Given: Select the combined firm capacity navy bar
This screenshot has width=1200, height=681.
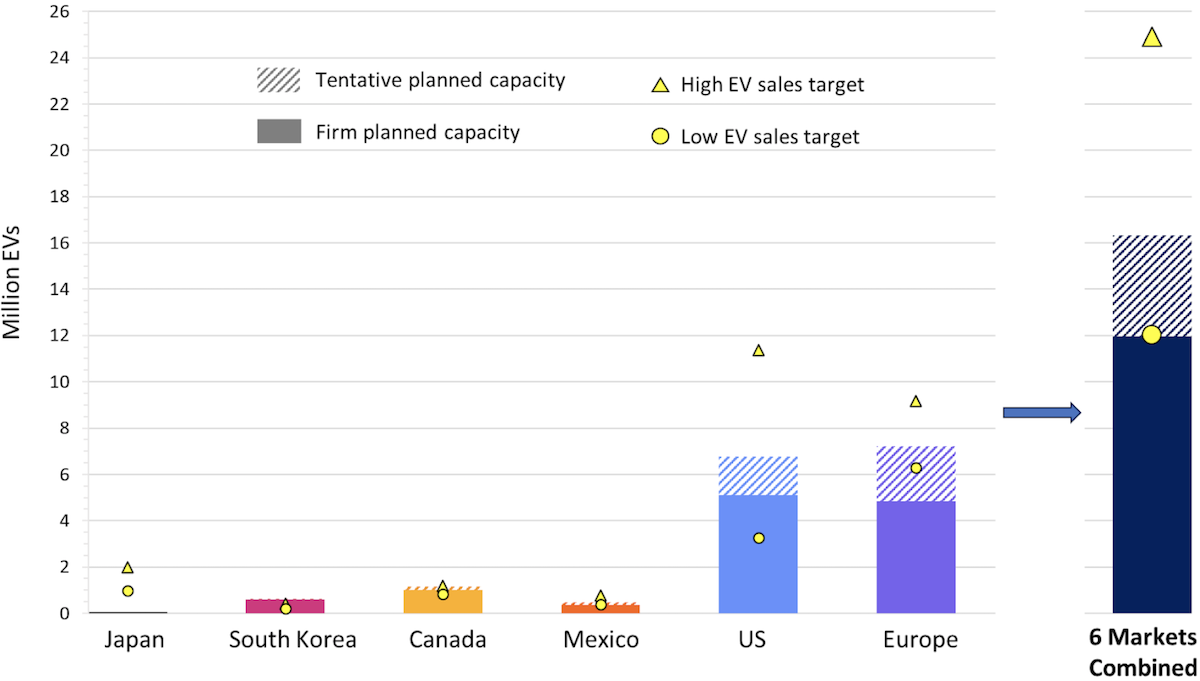Looking at the screenshot, I should [1151, 475].
